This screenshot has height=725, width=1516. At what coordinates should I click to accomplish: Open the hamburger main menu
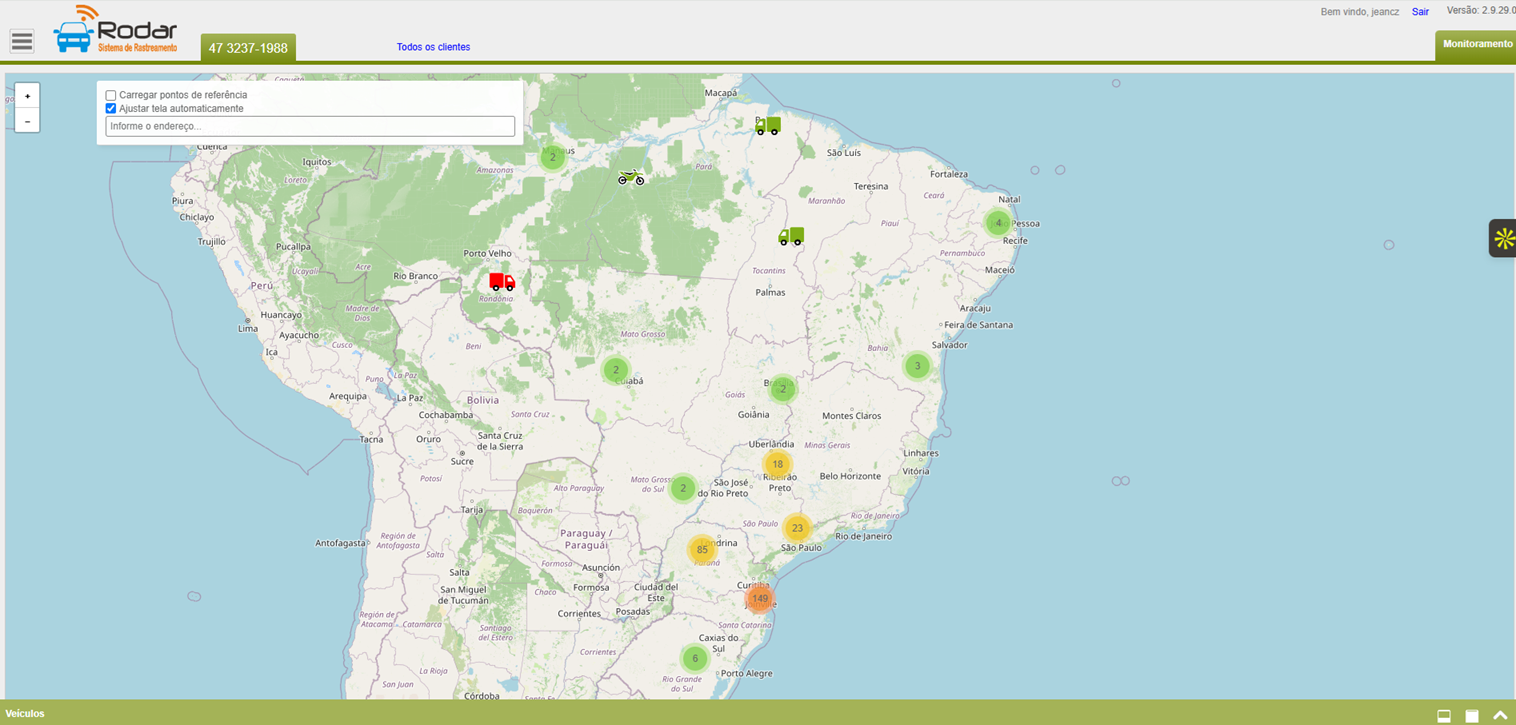tap(22, 41)
